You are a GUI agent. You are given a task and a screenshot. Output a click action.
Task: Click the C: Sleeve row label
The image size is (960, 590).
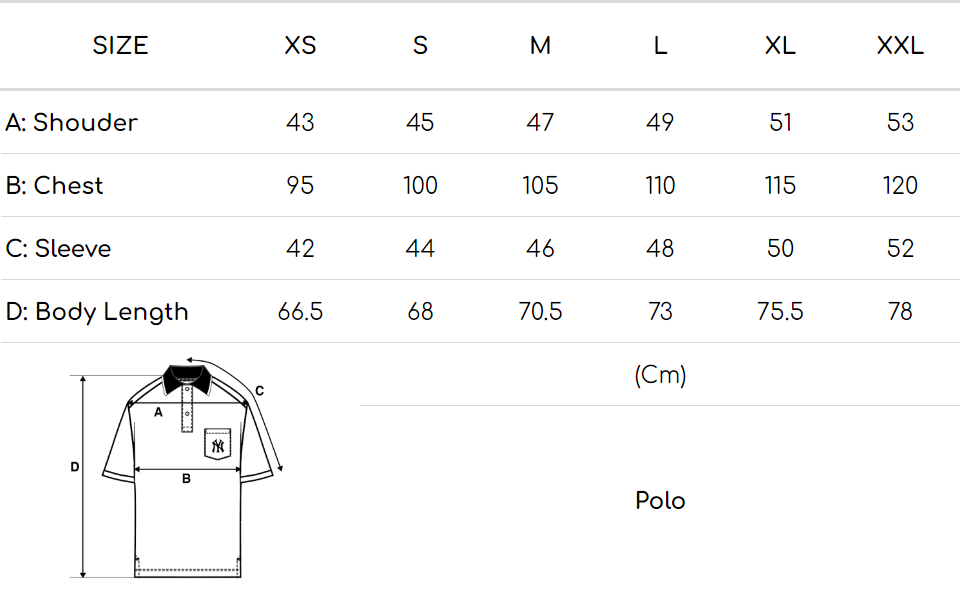(58, 248)
